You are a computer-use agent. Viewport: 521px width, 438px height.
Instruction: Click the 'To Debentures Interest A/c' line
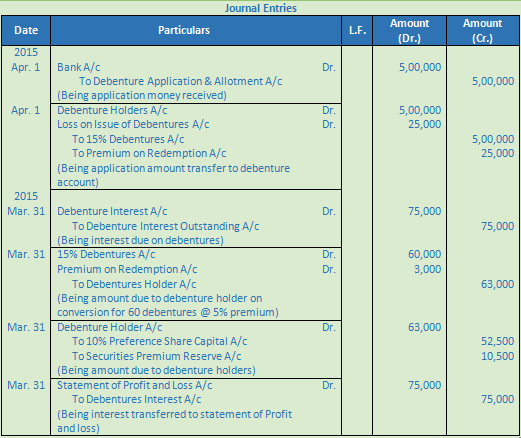coord(137,399)
